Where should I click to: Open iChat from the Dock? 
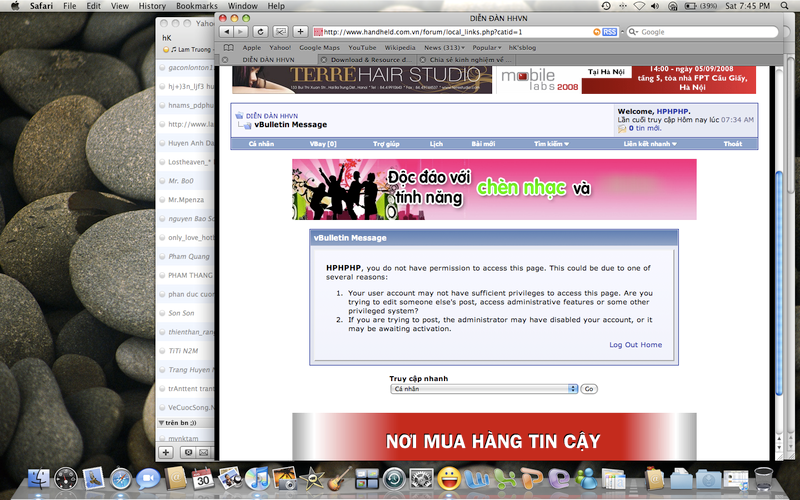[x=148, y=479]
